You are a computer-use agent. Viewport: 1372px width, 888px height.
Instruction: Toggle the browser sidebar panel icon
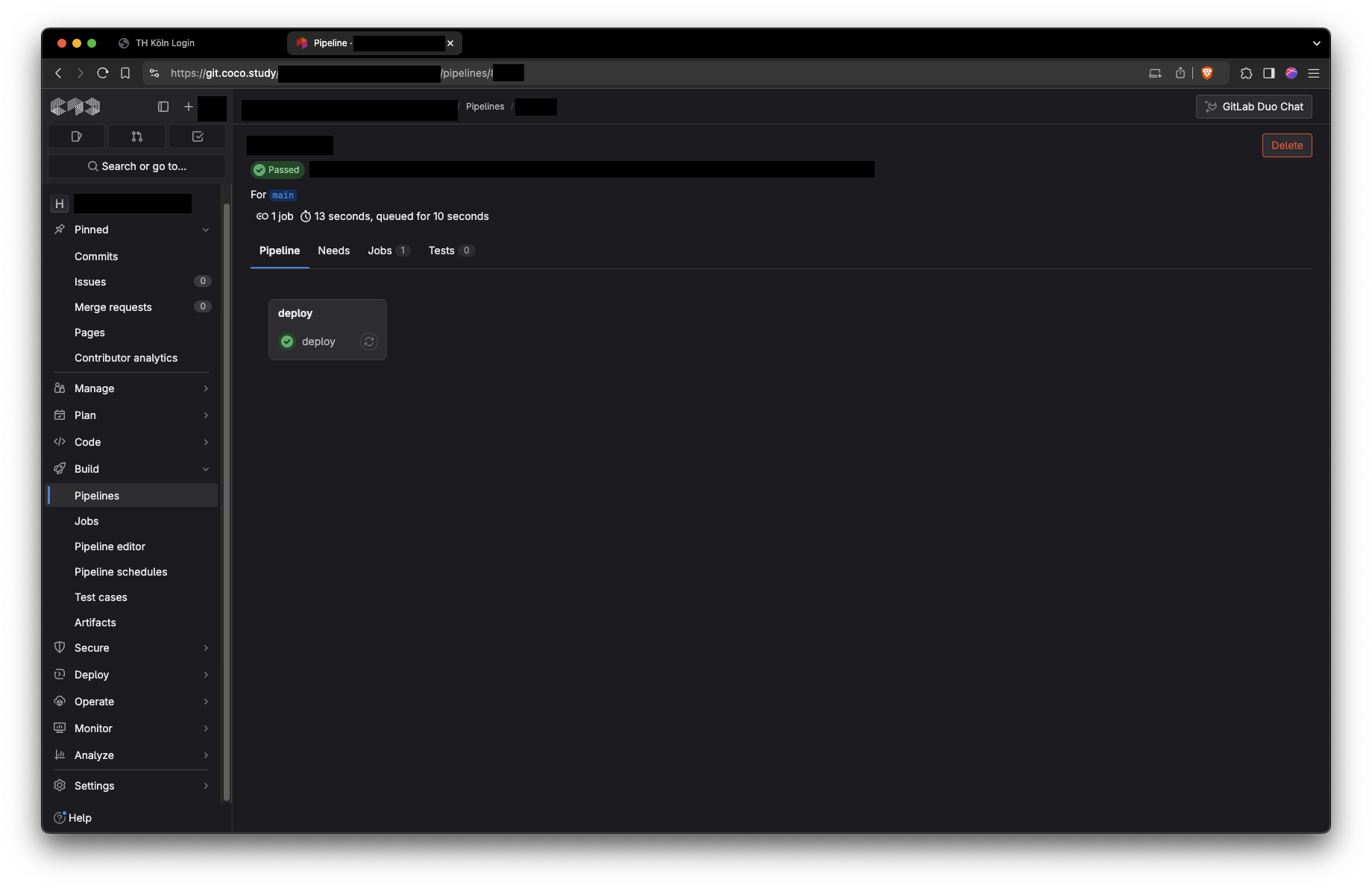coord(1269,73)
